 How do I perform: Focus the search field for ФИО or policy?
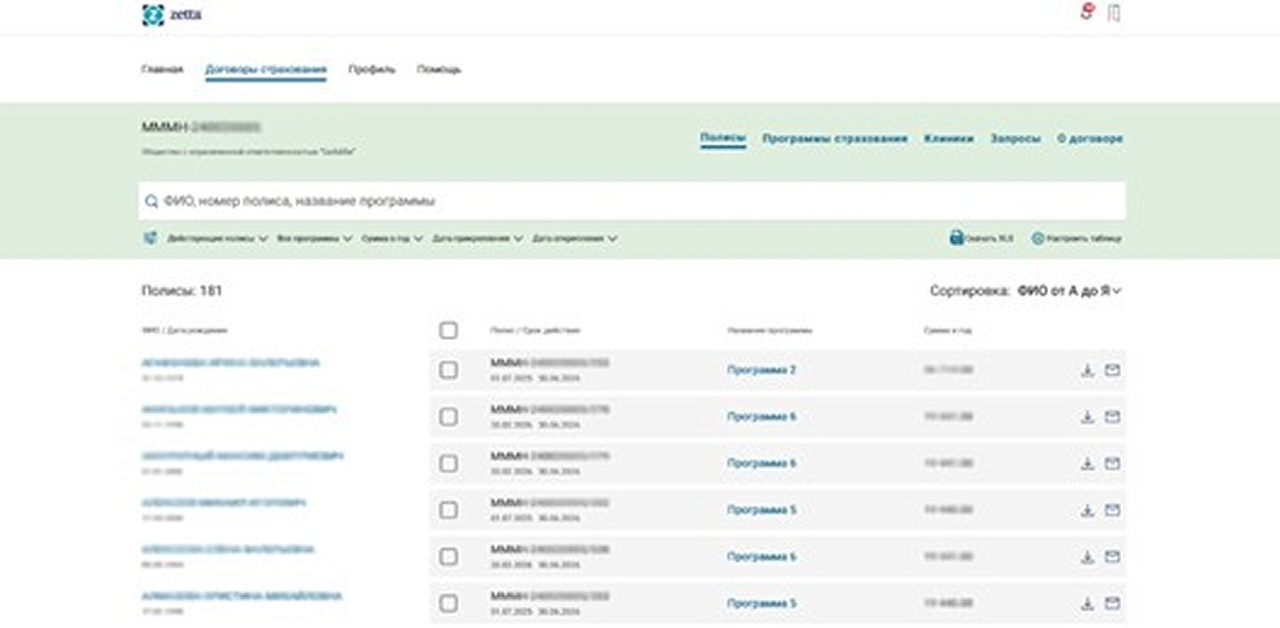click(631, 201)
